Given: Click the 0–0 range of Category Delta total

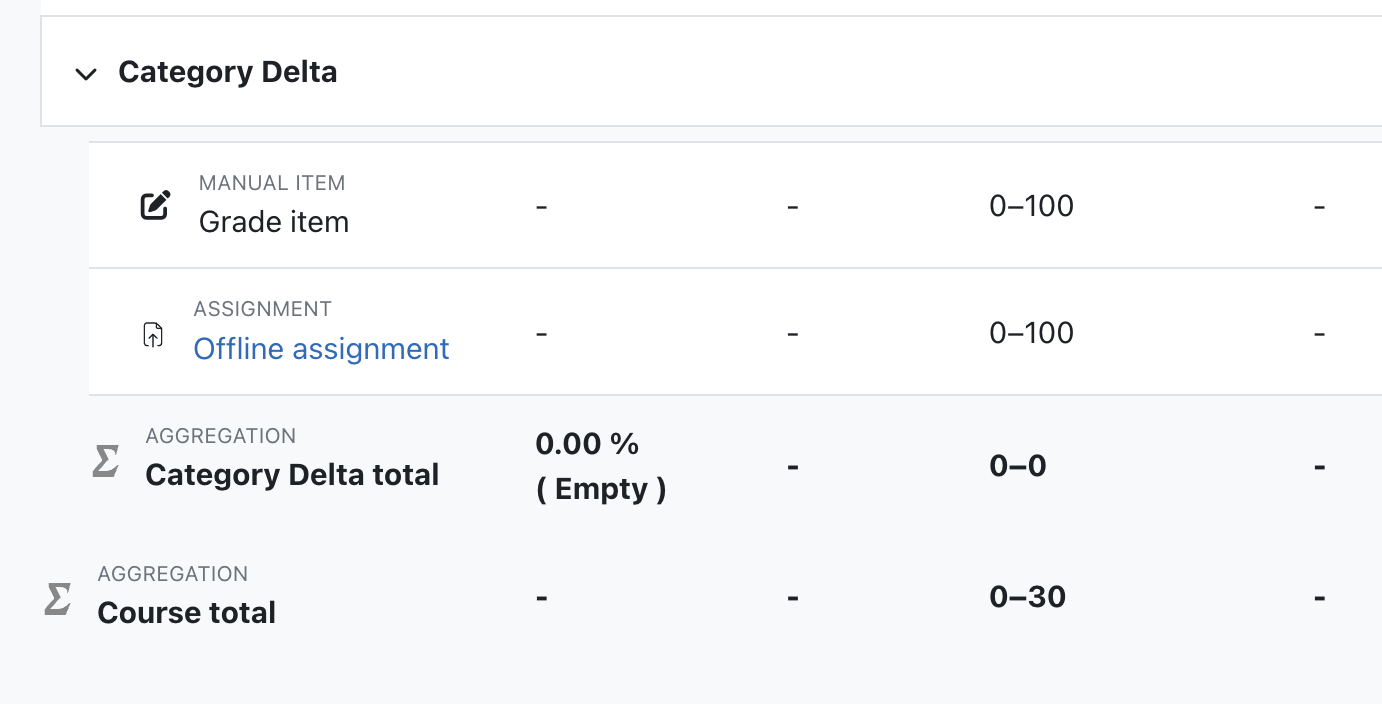Looking at the screenshot, I should tap(1018, 466).
